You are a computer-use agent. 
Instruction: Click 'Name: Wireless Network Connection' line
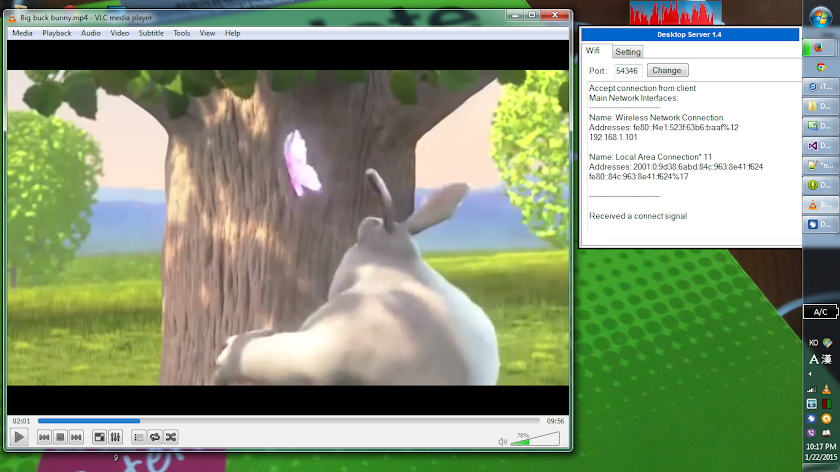pyautogui.click(x=656, y=117)
